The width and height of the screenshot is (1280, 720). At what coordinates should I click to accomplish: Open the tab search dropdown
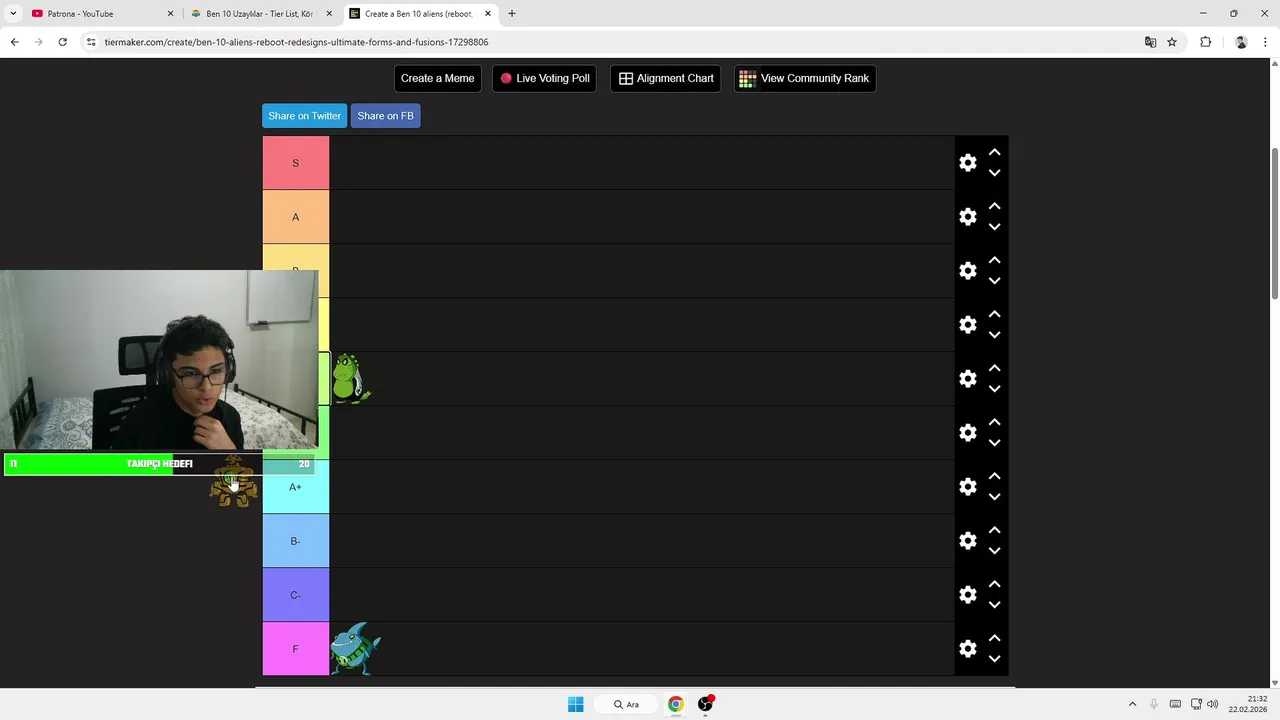coord(13,14)
